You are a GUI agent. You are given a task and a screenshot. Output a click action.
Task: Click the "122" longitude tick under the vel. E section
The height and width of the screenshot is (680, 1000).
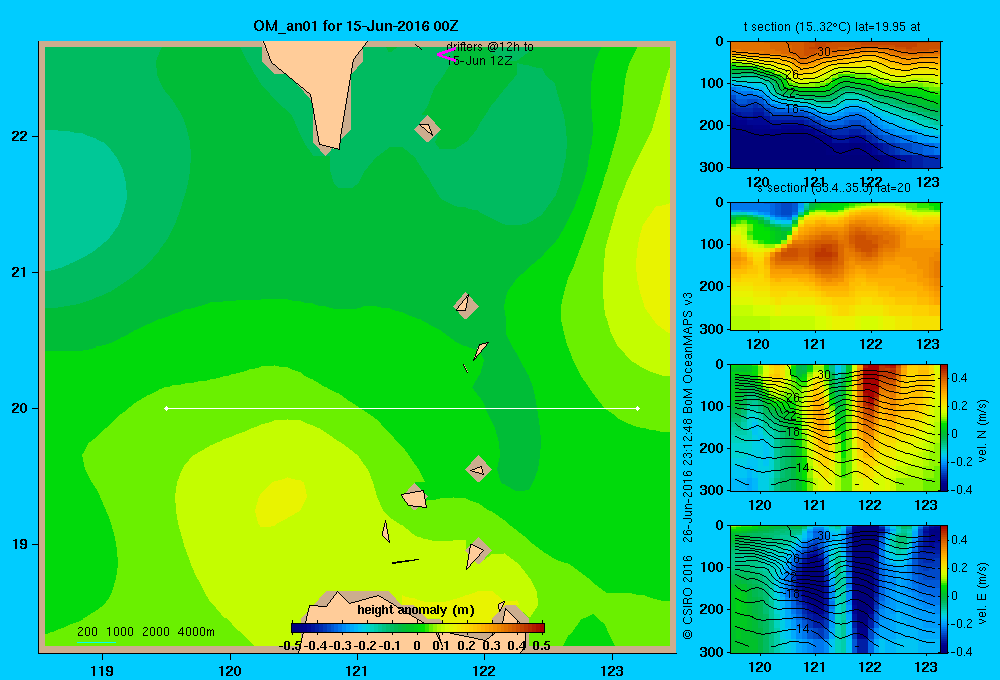(x=870, y=667)
